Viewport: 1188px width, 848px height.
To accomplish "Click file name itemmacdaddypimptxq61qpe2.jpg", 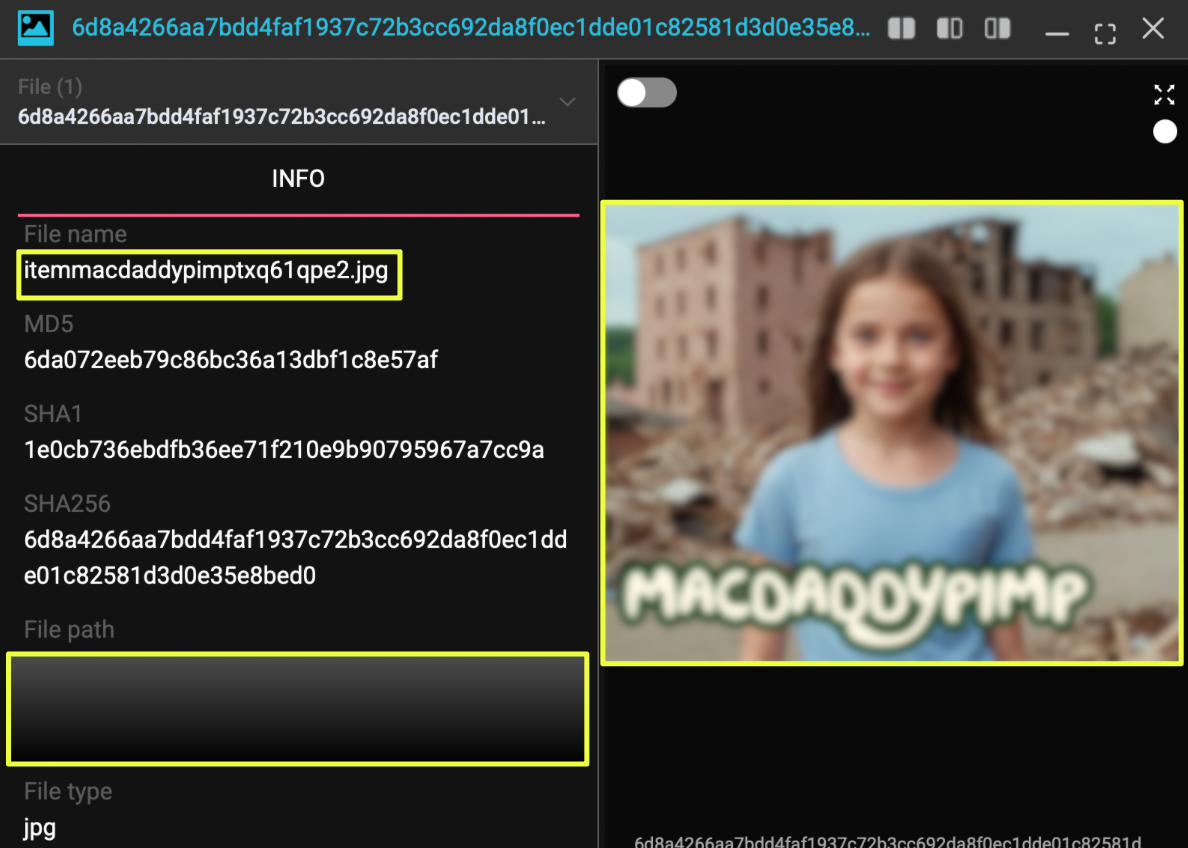I will 206,270.
